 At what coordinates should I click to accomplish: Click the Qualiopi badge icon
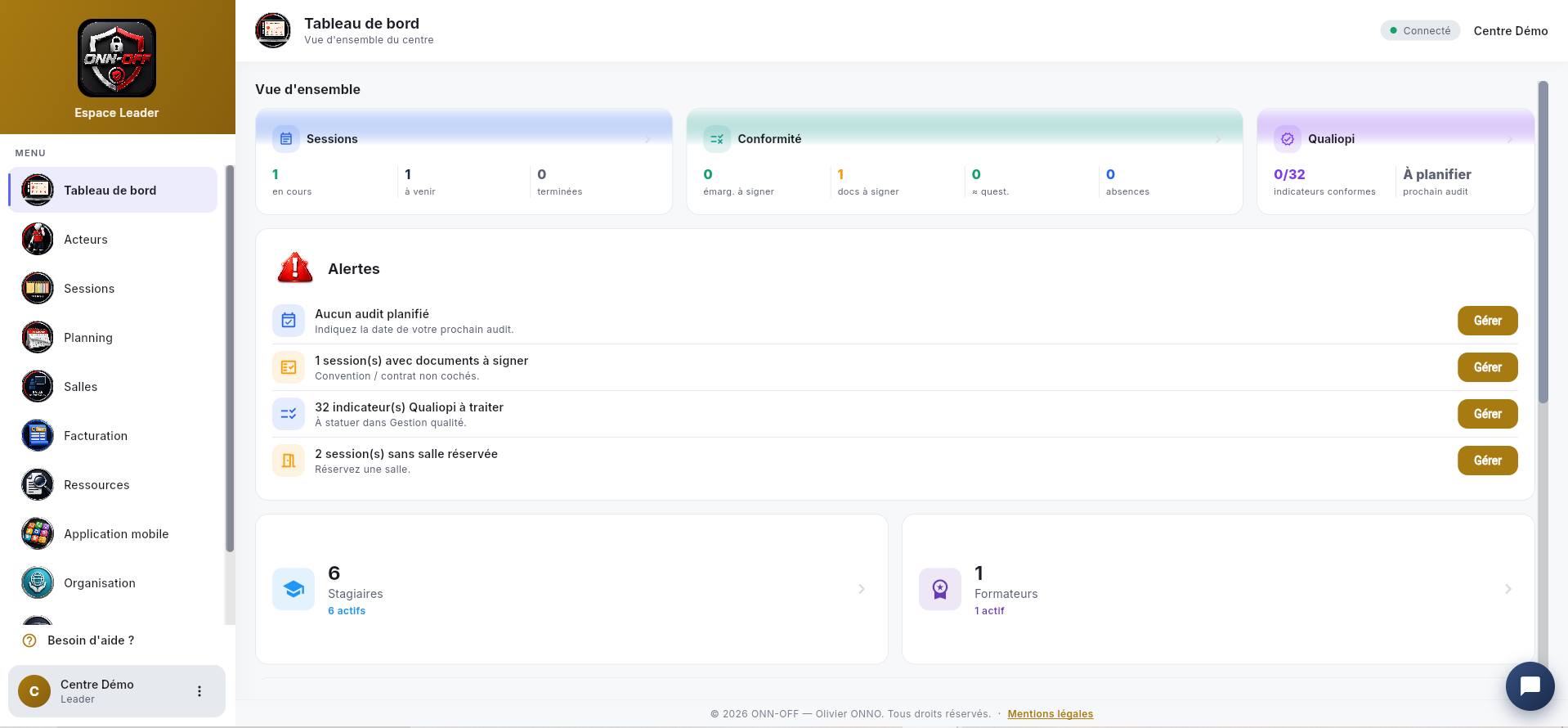[1288, 139]
